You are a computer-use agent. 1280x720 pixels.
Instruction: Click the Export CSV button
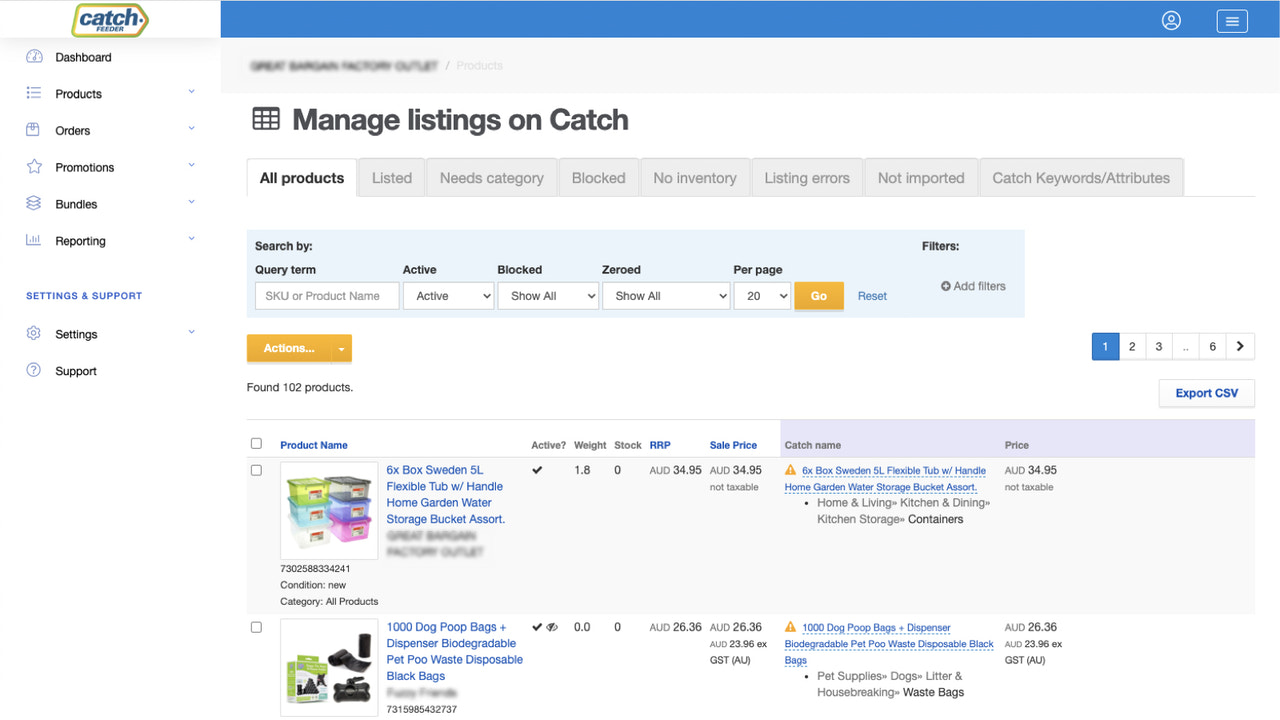[x=1206, y=392]
